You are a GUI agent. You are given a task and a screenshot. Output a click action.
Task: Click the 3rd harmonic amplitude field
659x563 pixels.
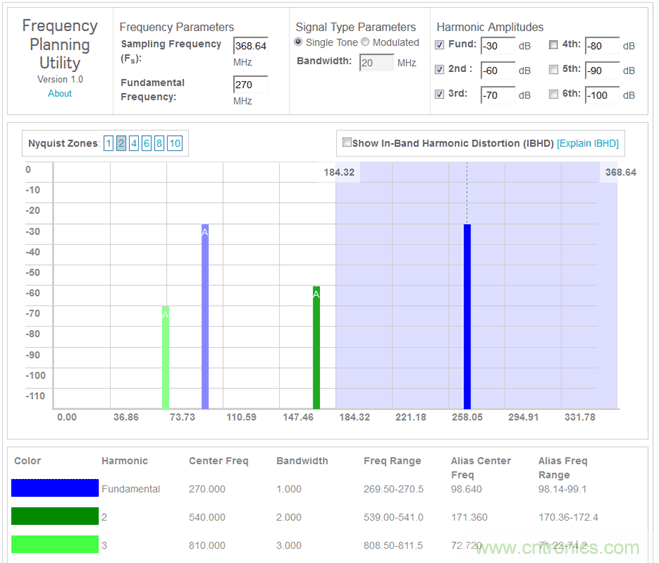[498, 95]
